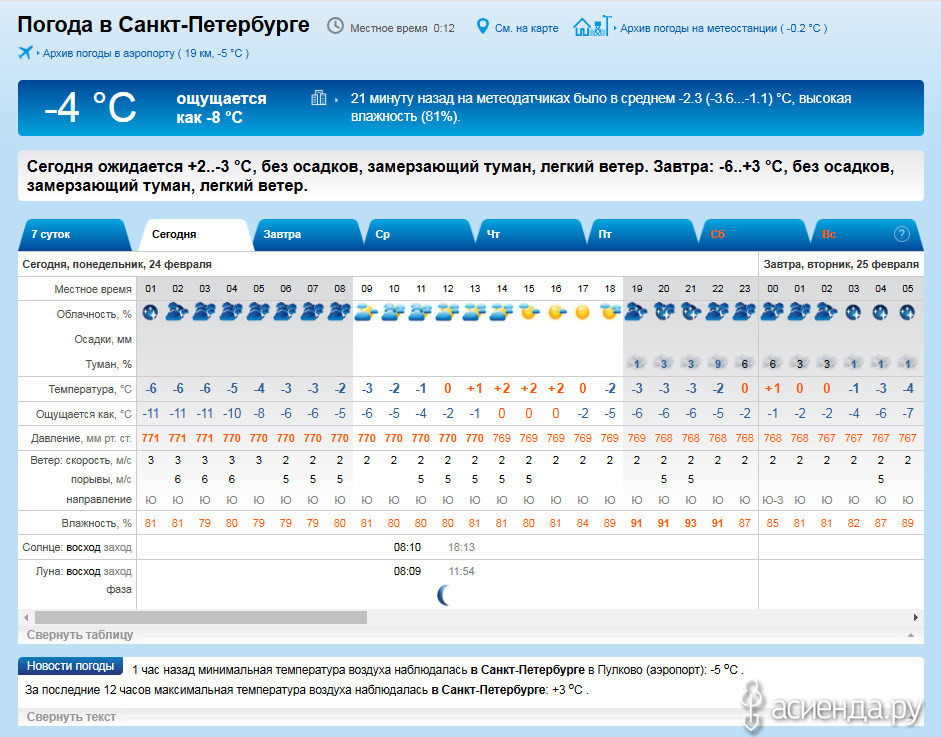Click the cloud icon at hour 14
Screen dimensions: 941x737
[502, 312]
